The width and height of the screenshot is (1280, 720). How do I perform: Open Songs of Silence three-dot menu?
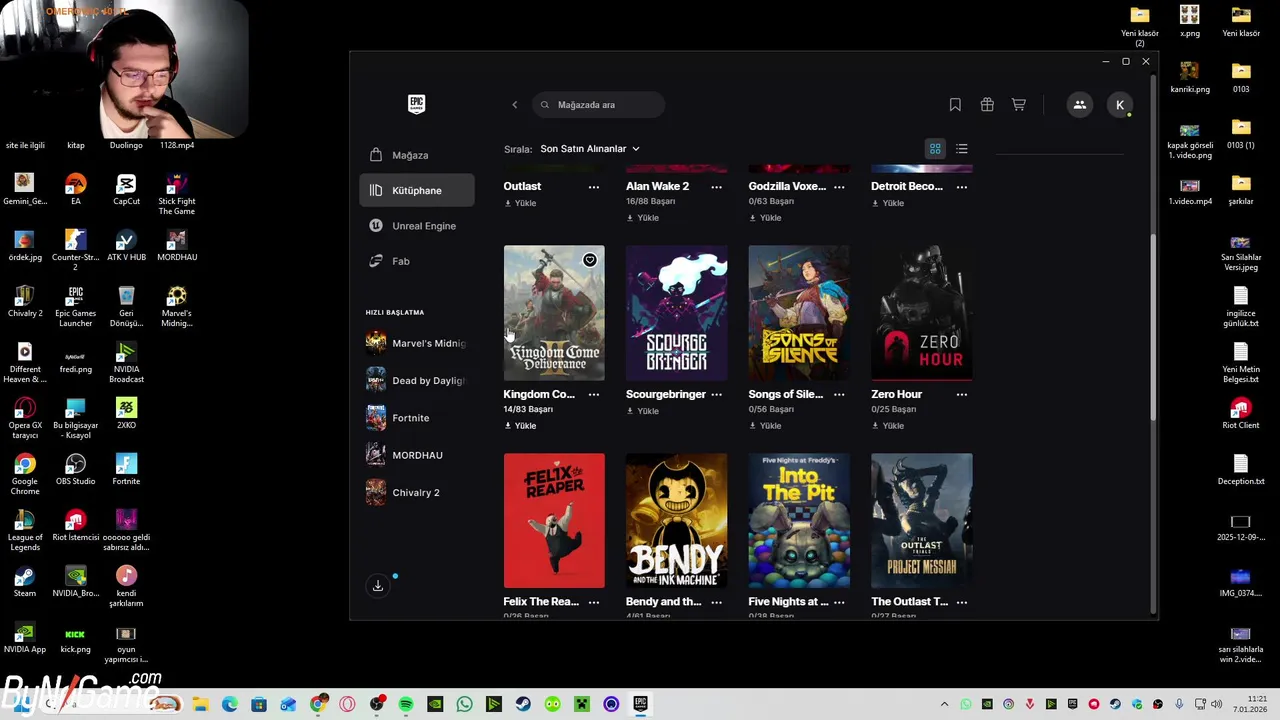(839, 395)
